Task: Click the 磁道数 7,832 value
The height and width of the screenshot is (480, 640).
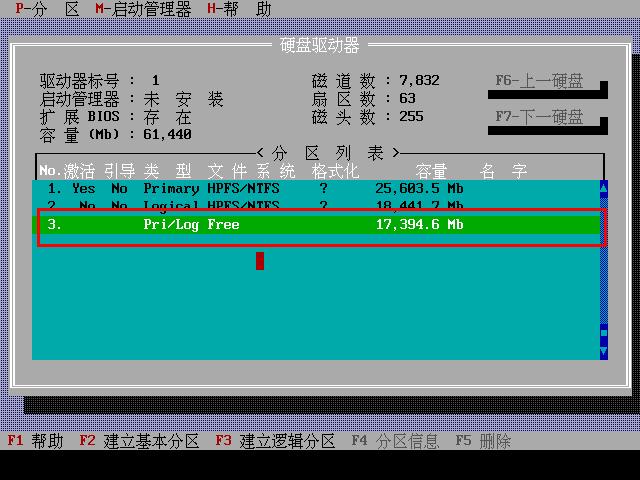Action: (420, 80)
